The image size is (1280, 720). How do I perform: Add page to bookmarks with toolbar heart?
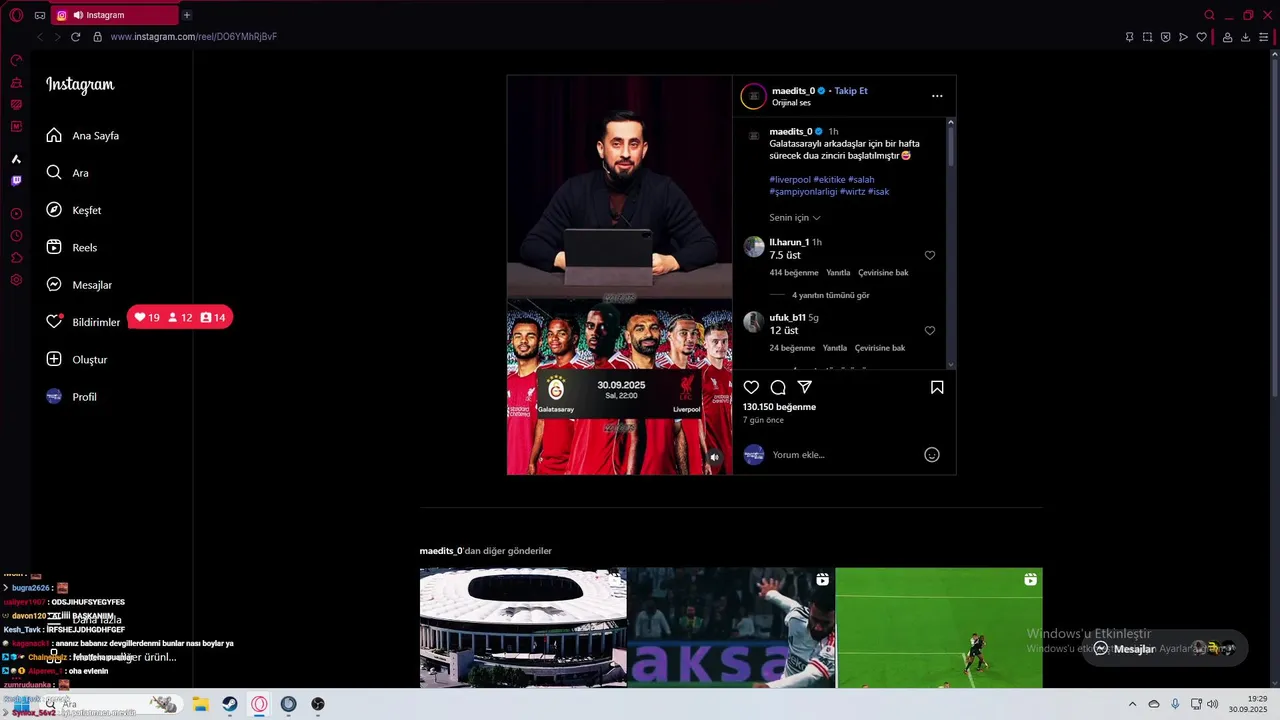click(1201, 37)
